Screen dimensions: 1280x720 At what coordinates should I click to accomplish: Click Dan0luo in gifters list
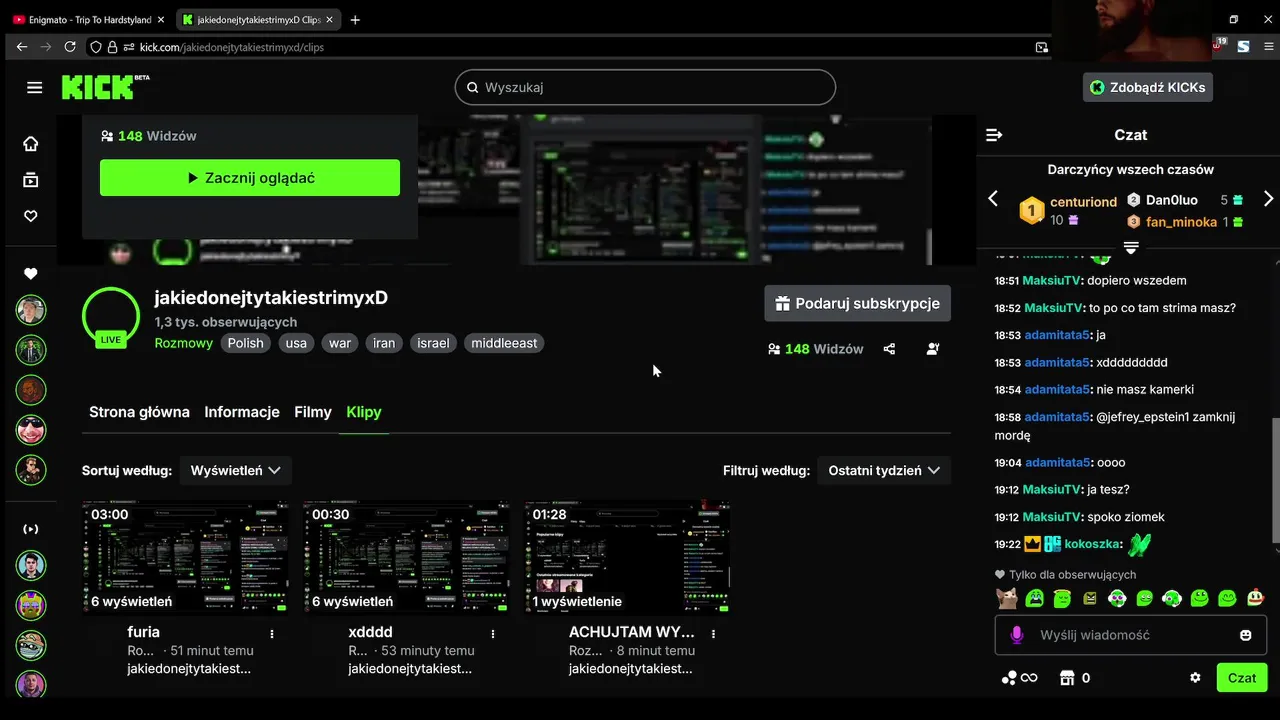(x=1172, y=200)
